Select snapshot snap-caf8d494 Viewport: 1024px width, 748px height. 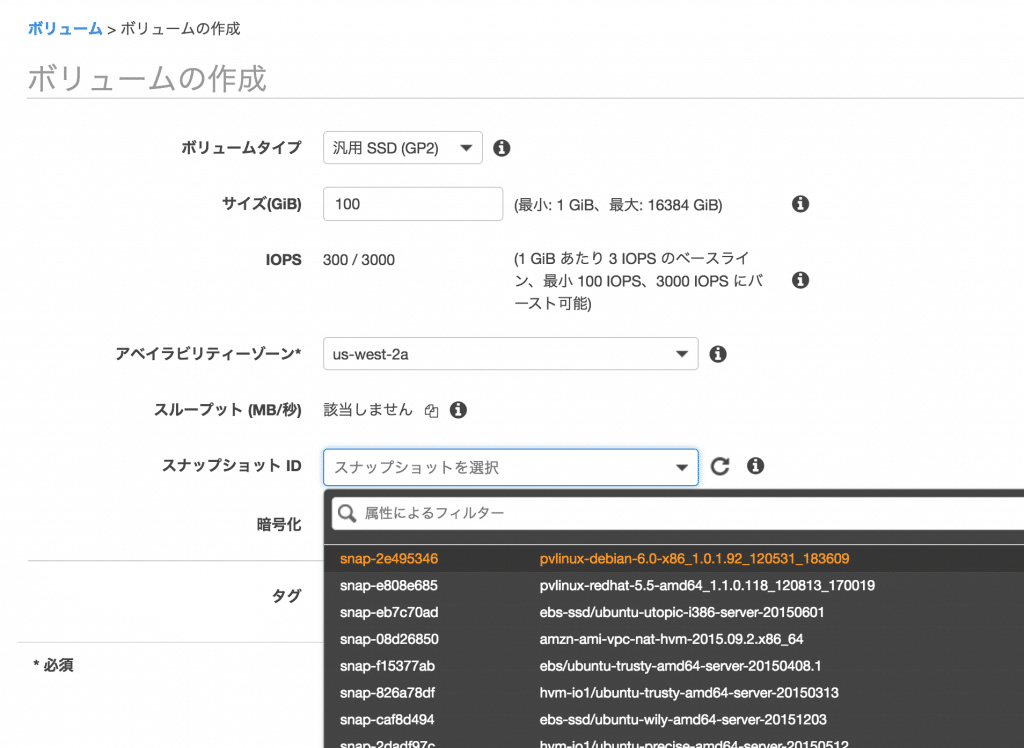click(x=674, y=719)
